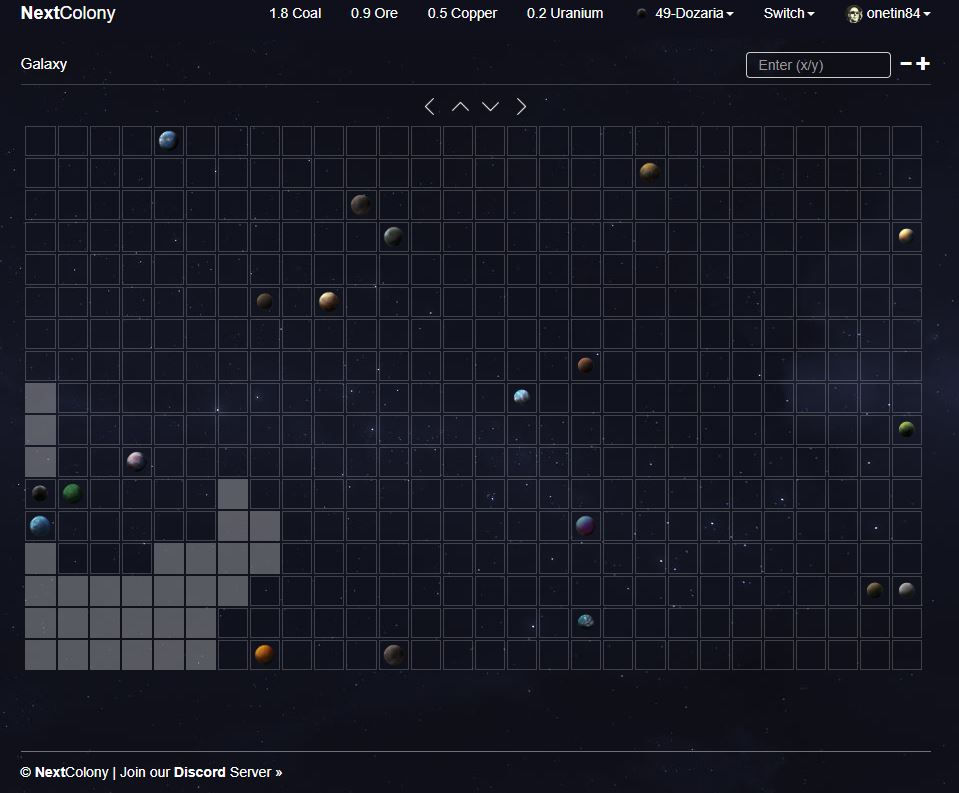Select the blue planet in top row

(168, 141)
